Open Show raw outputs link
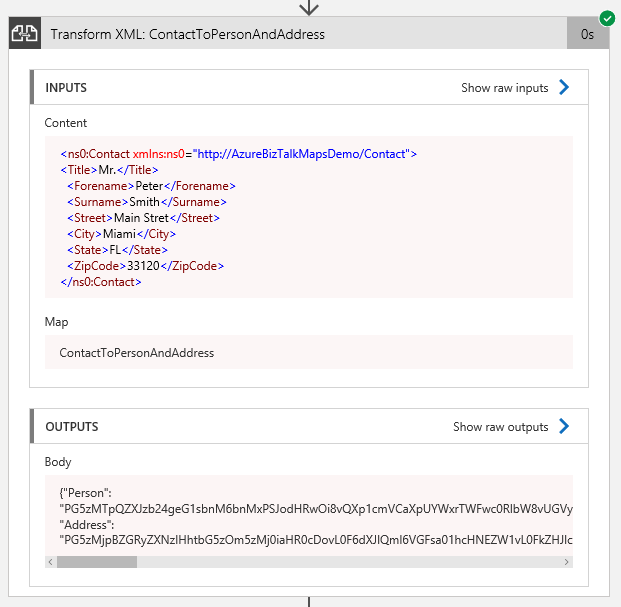Screen dimensions: 621x607 tap(501, 426)
